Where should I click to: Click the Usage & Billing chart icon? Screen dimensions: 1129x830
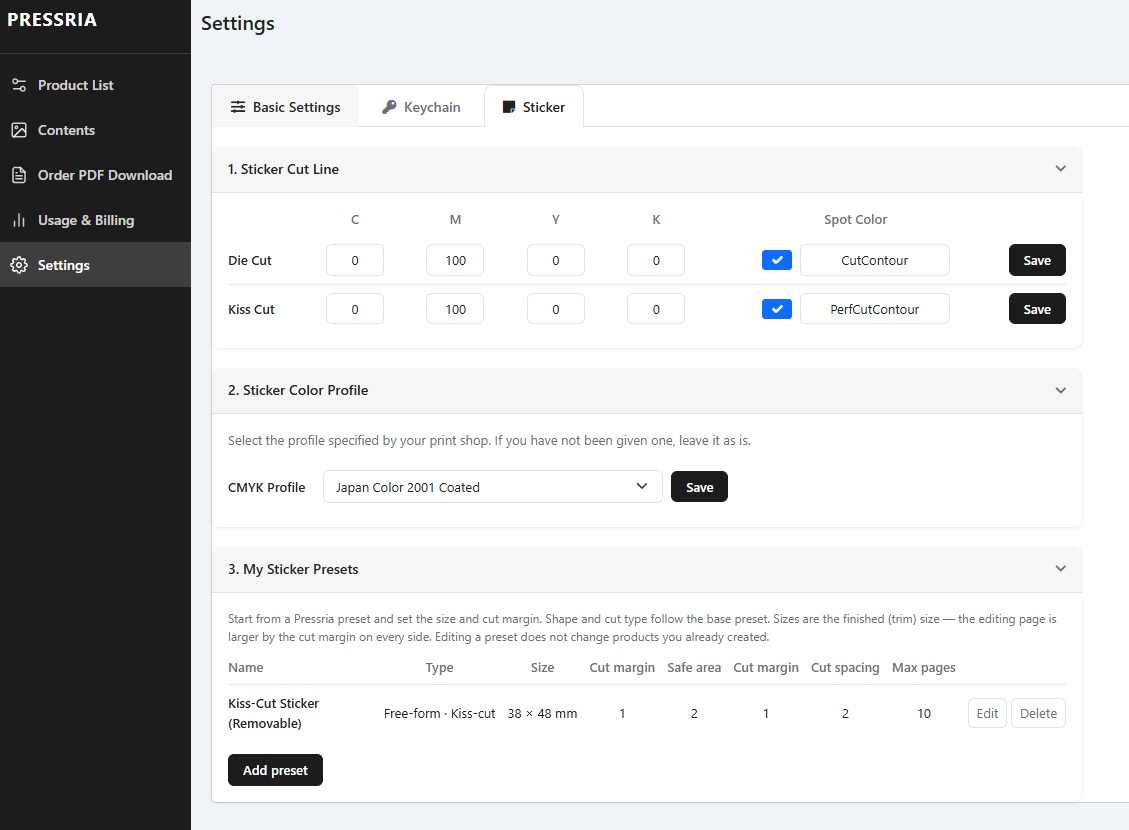[19, 220]
